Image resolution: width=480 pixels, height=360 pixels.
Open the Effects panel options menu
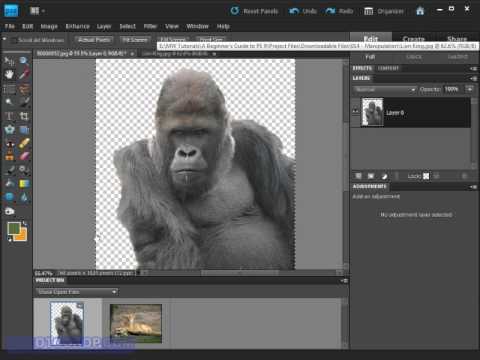473,68
